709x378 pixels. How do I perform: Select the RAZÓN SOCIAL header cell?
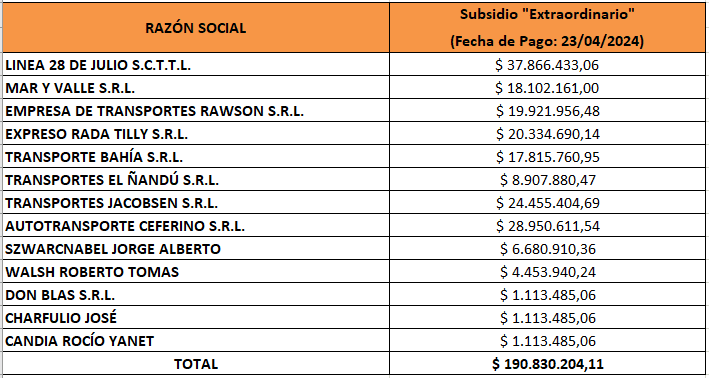pyautogui.click(x=196, y=28)
